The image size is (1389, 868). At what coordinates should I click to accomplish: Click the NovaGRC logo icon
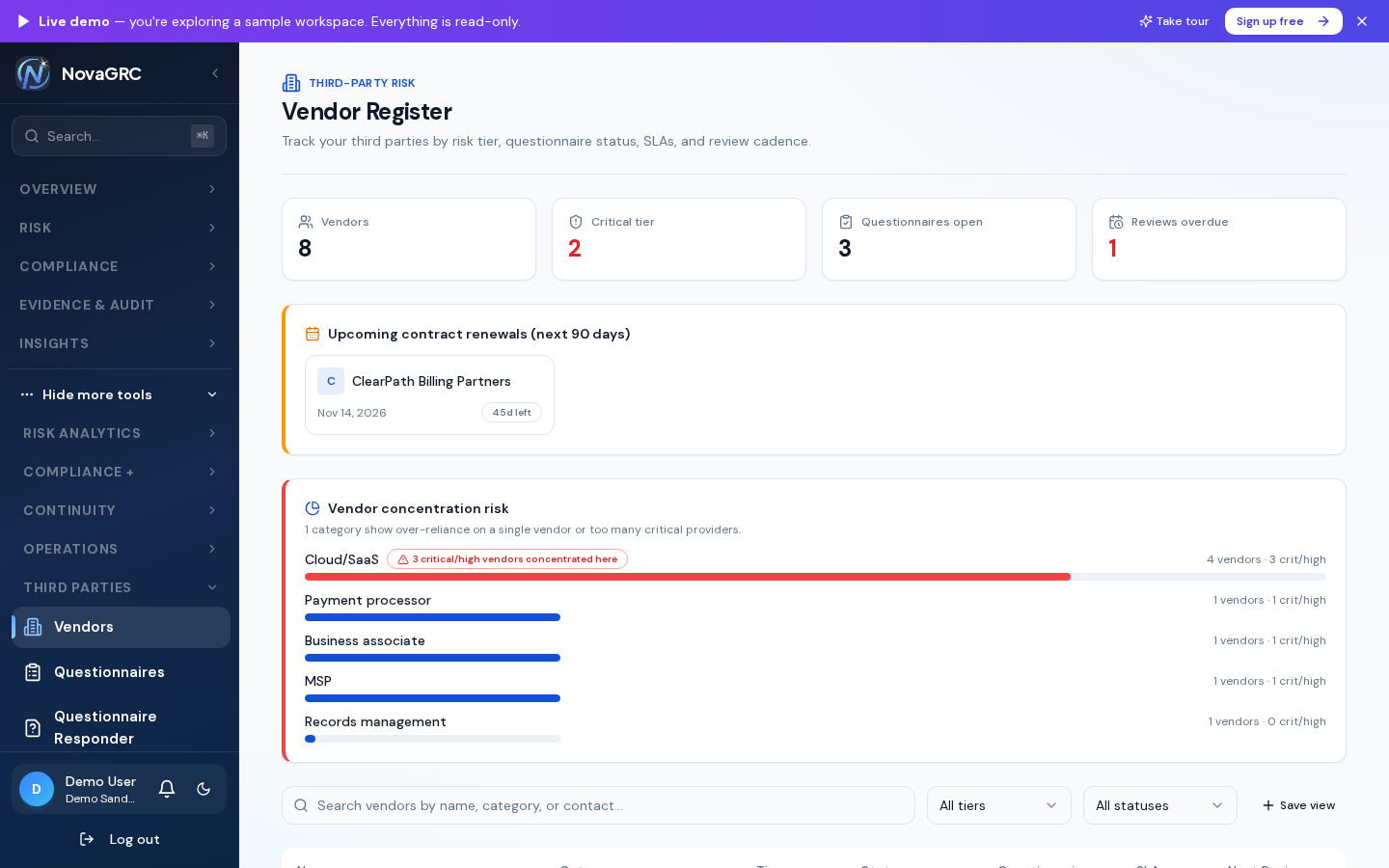coord(33,73)
